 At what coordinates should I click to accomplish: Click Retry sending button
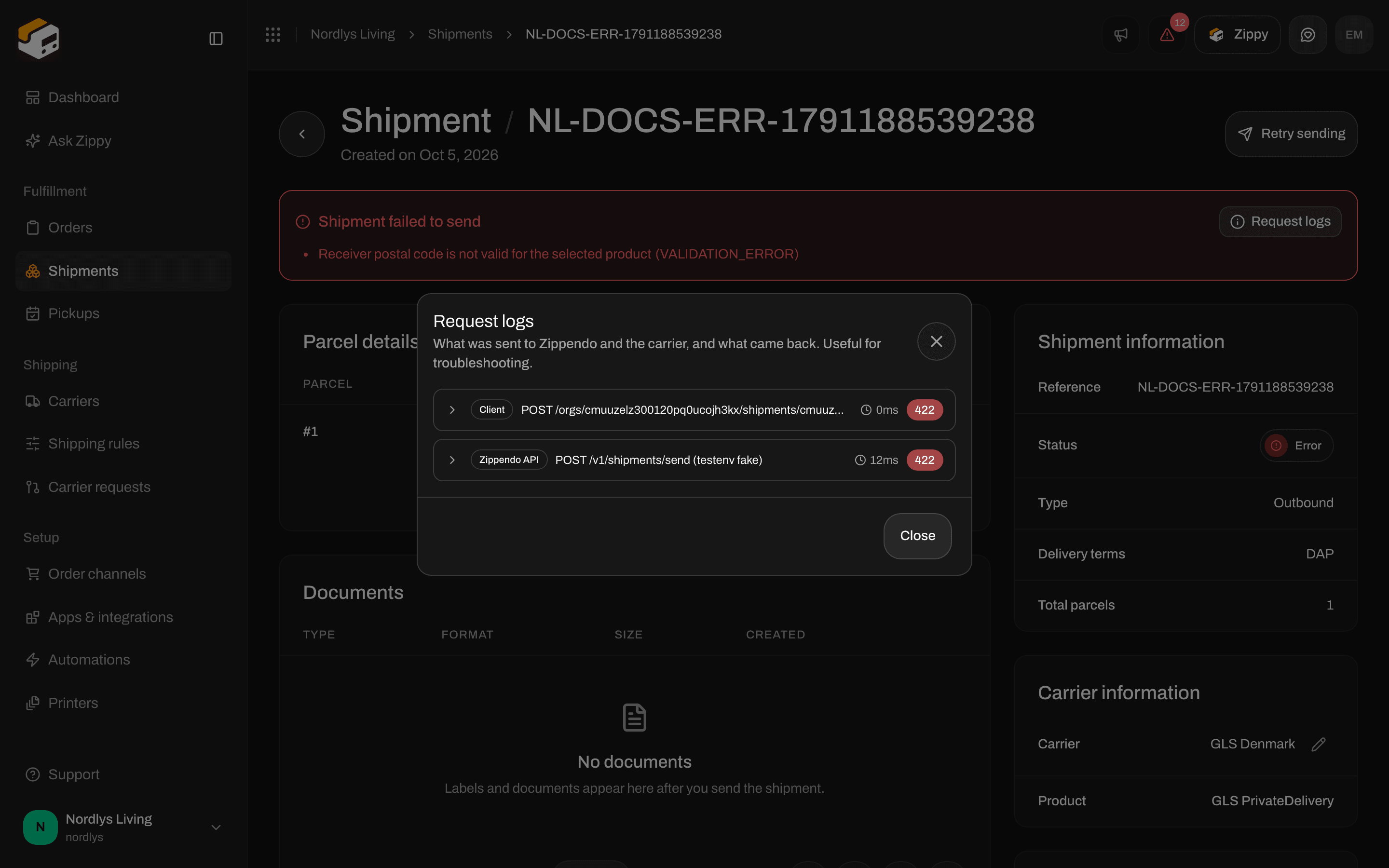(1291, 134)
